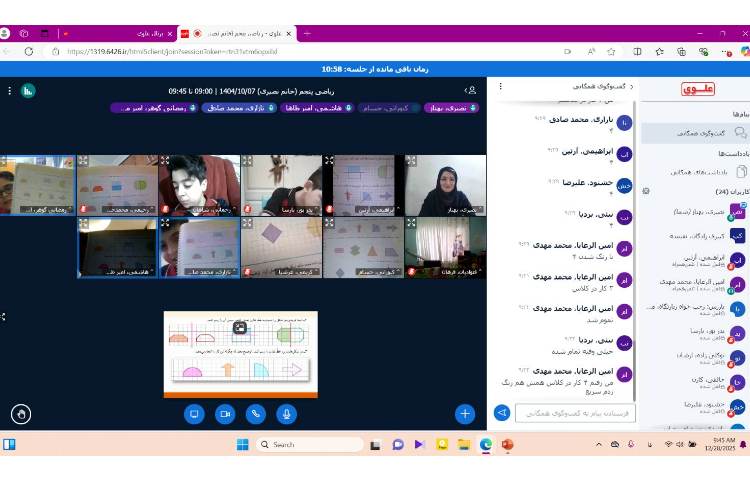
Task: Click the connection status bars icon
Action: (x=28, y=90)
